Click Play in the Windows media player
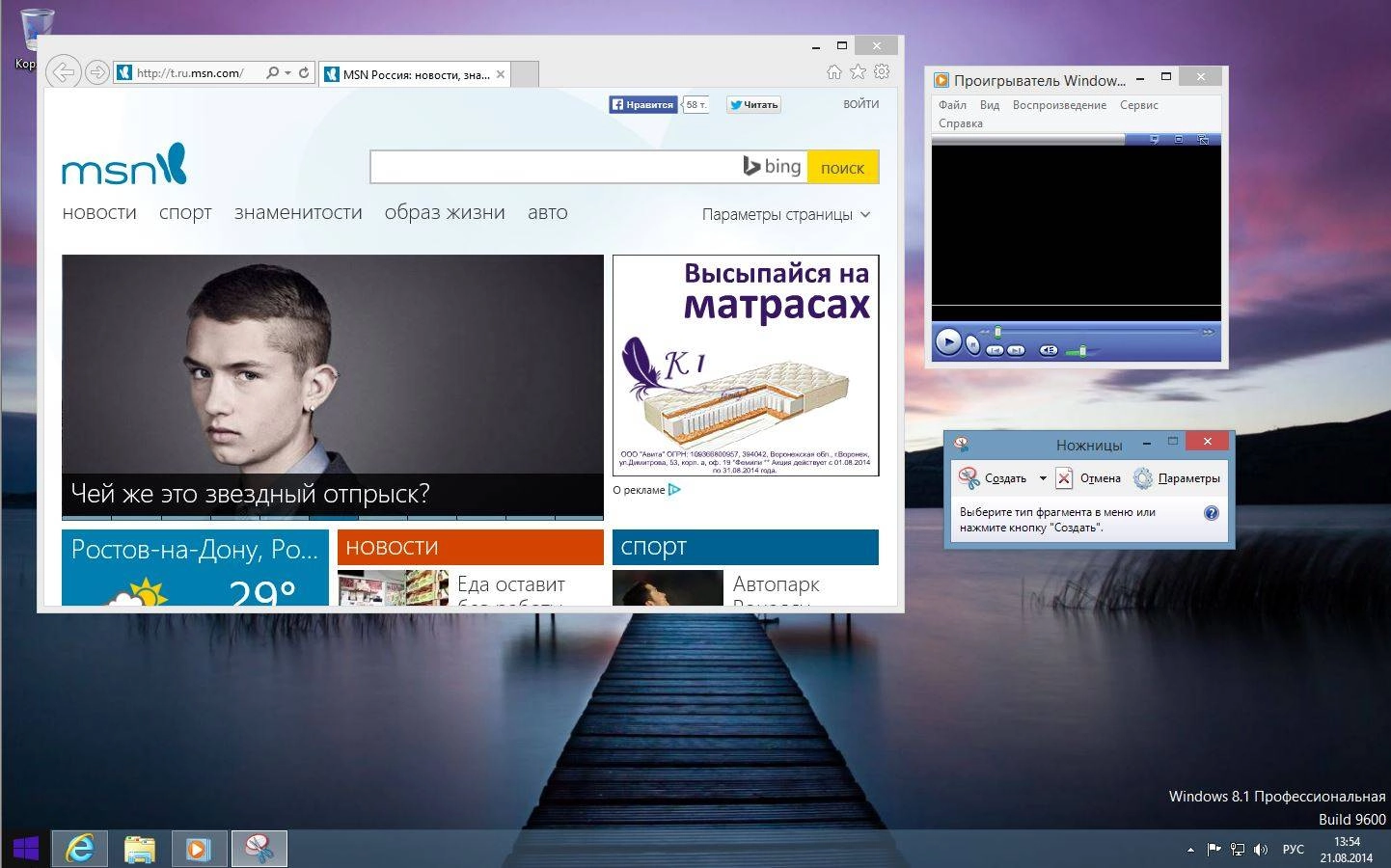 pyautogui.click(x=948, y=341)
